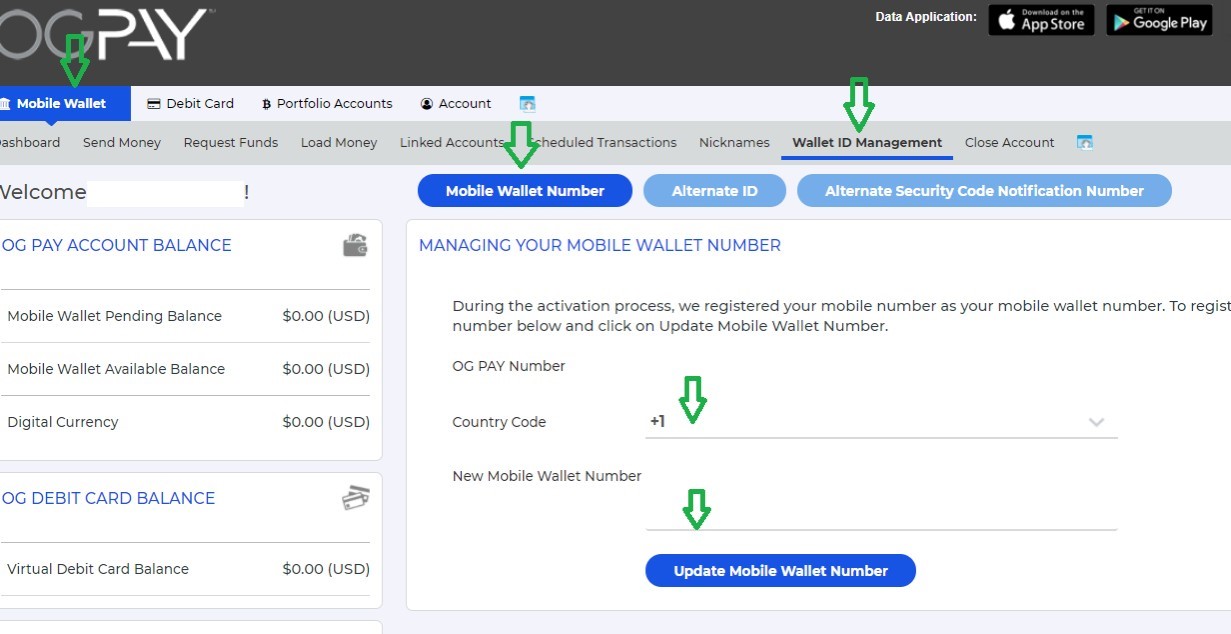
Task: Open the Request Funds page
Action: click(231, 142)
